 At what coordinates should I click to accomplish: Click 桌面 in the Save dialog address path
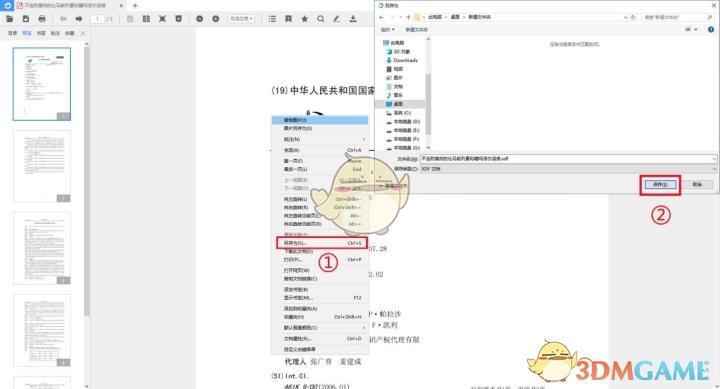click(x=455, y=17)
